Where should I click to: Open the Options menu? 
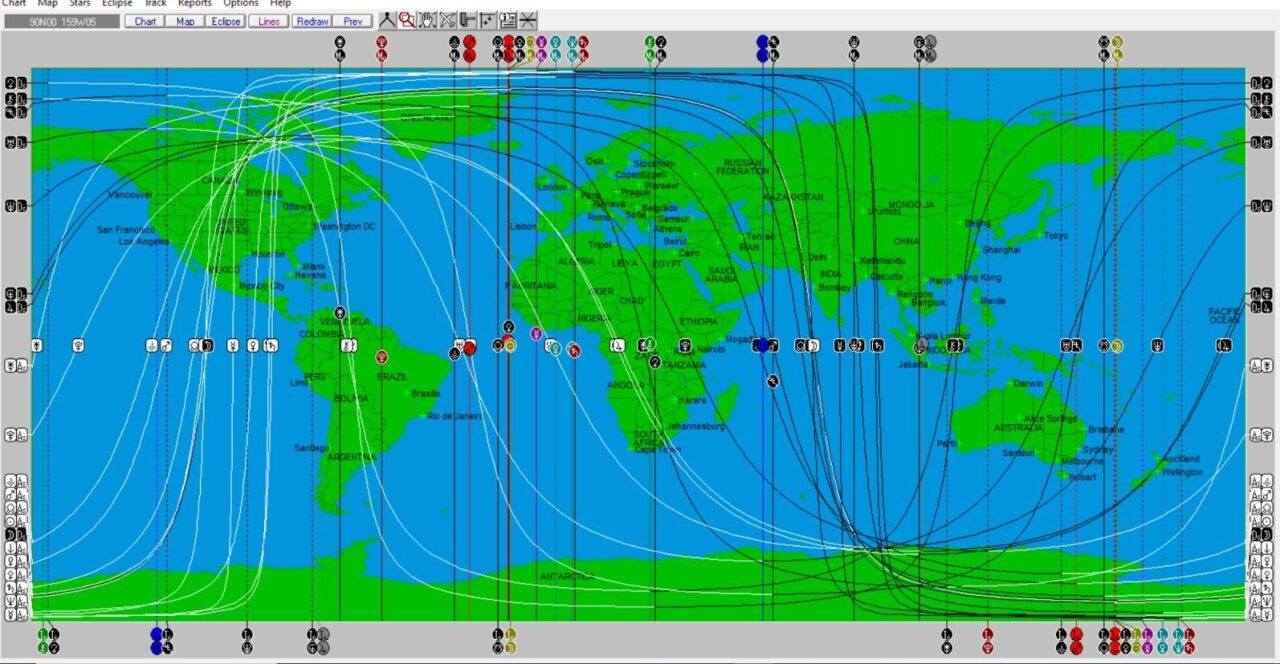pos(240,3)
